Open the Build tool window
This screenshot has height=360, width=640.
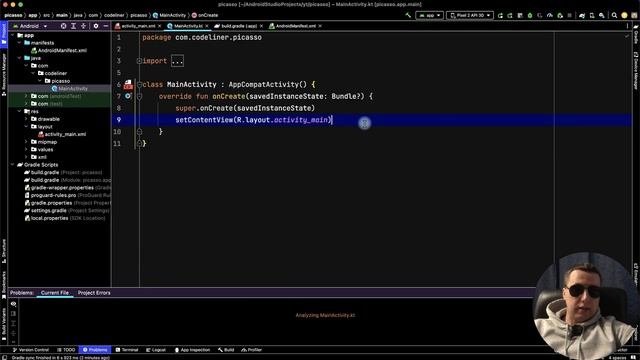point(226,350)
